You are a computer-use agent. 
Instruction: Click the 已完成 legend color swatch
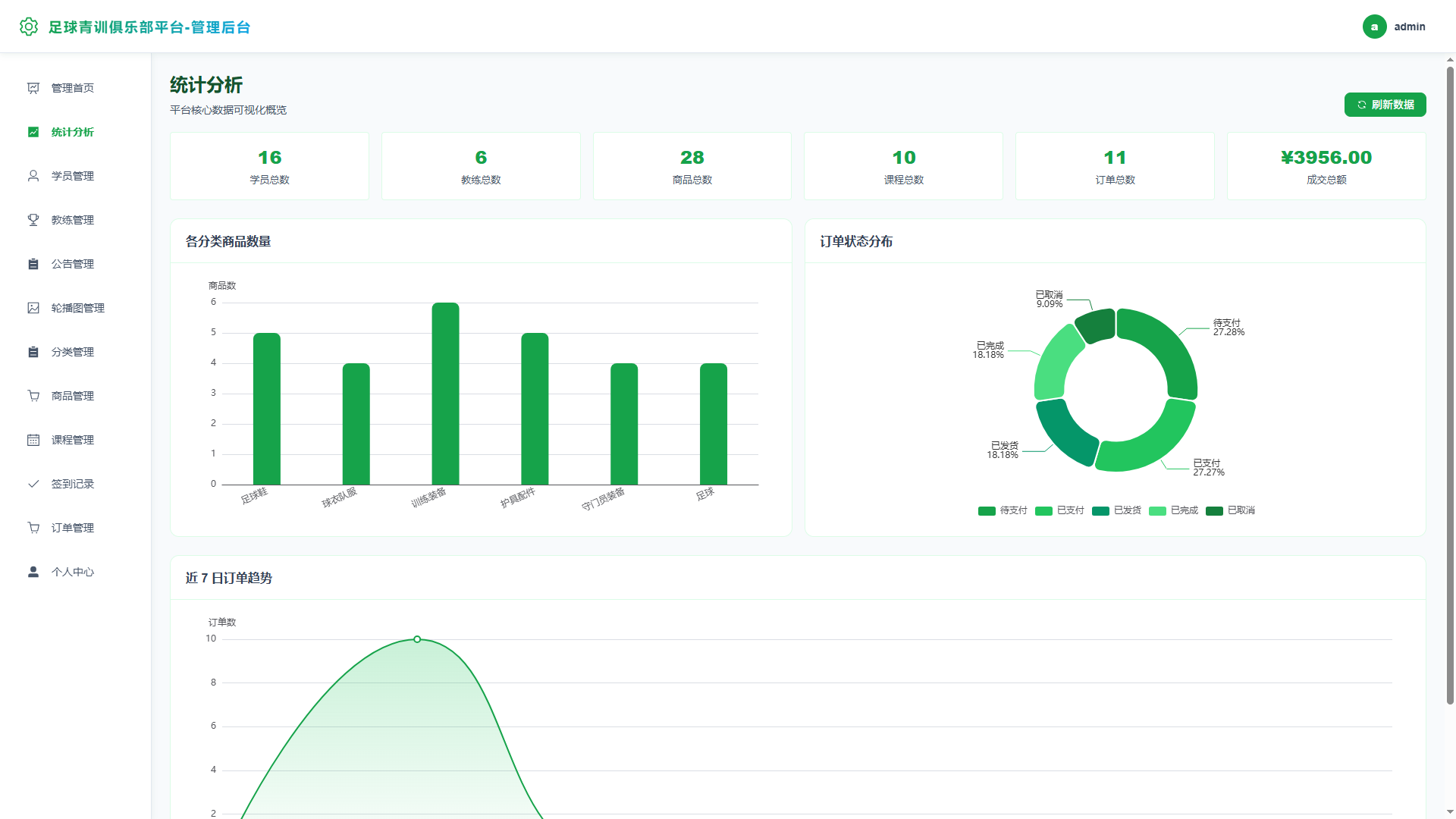[x=1157, y=511]
